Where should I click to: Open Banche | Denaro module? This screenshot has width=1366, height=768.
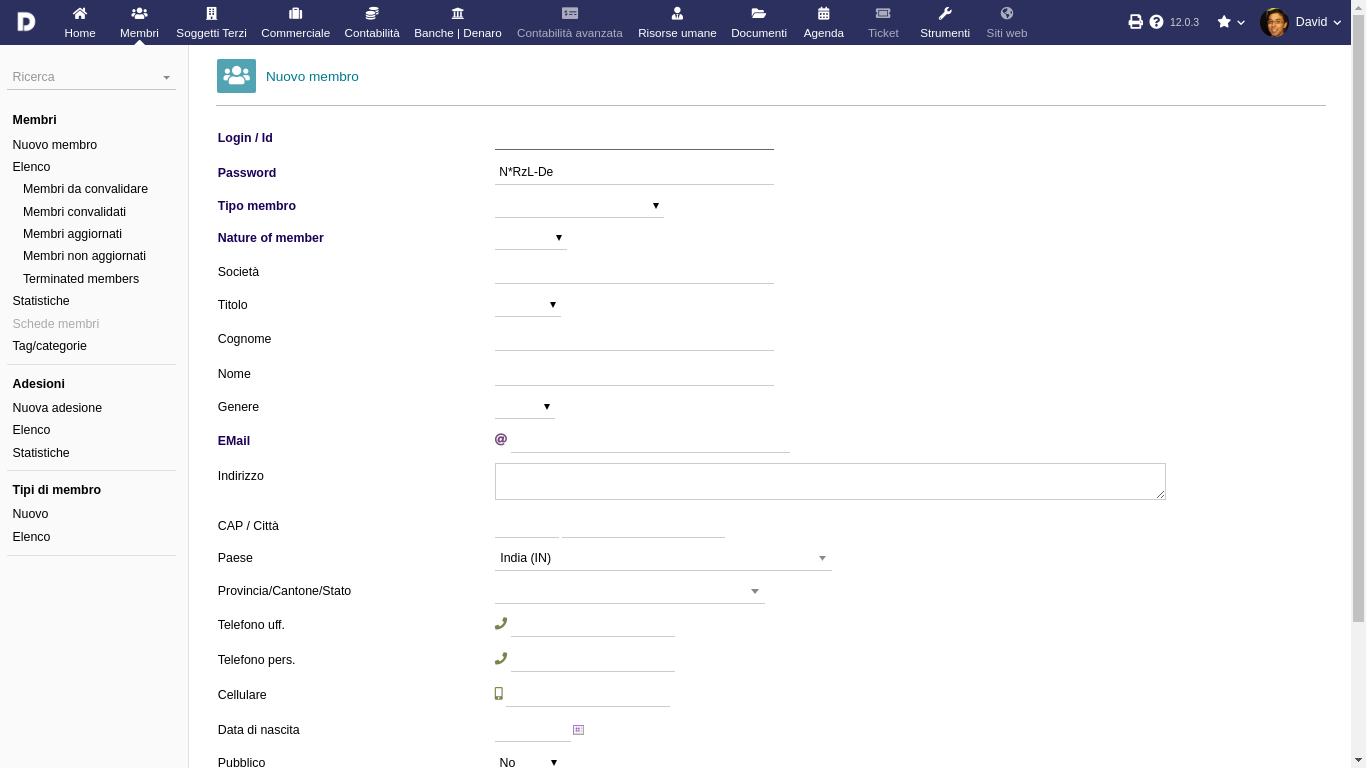458,22
